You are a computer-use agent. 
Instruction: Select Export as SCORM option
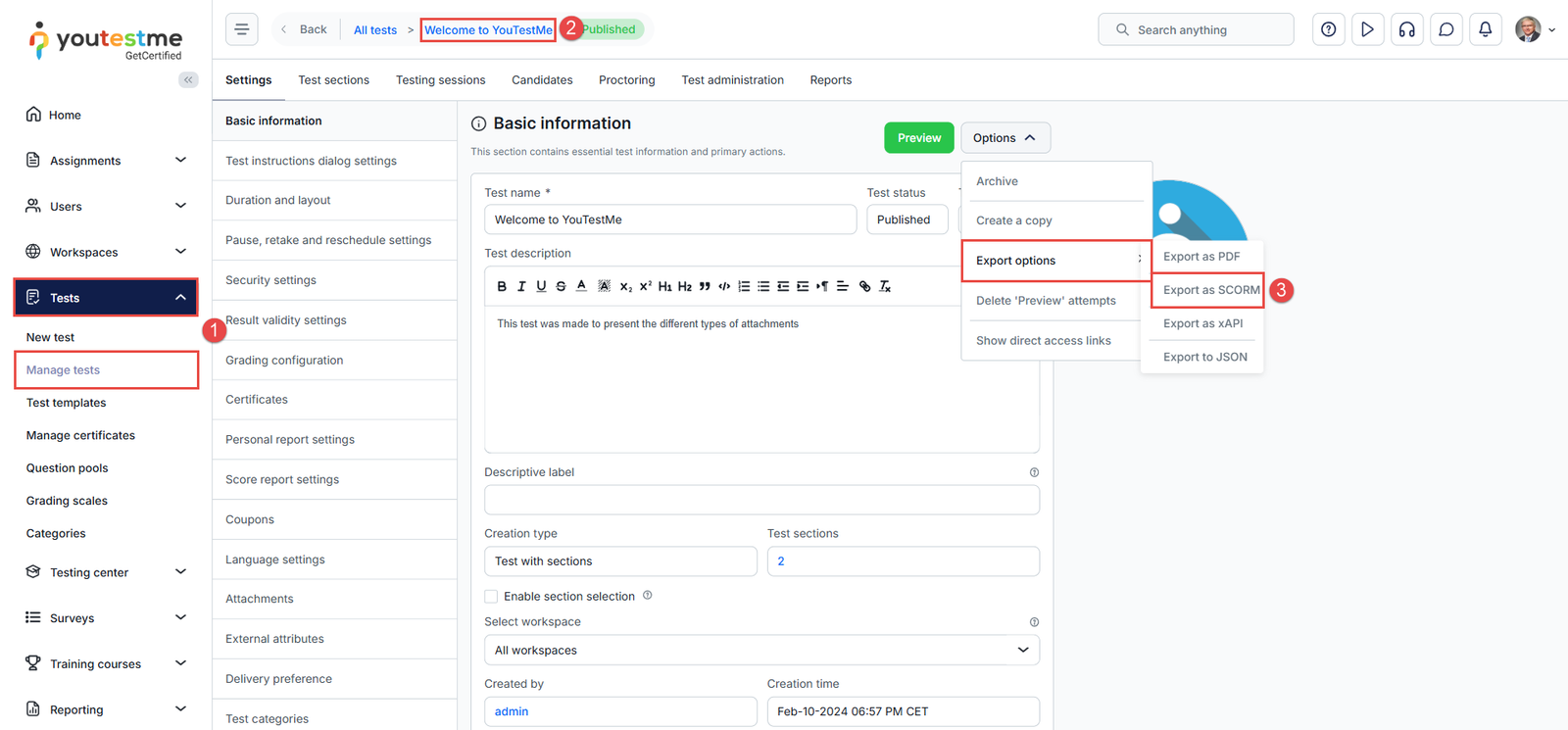[1210, 290]
